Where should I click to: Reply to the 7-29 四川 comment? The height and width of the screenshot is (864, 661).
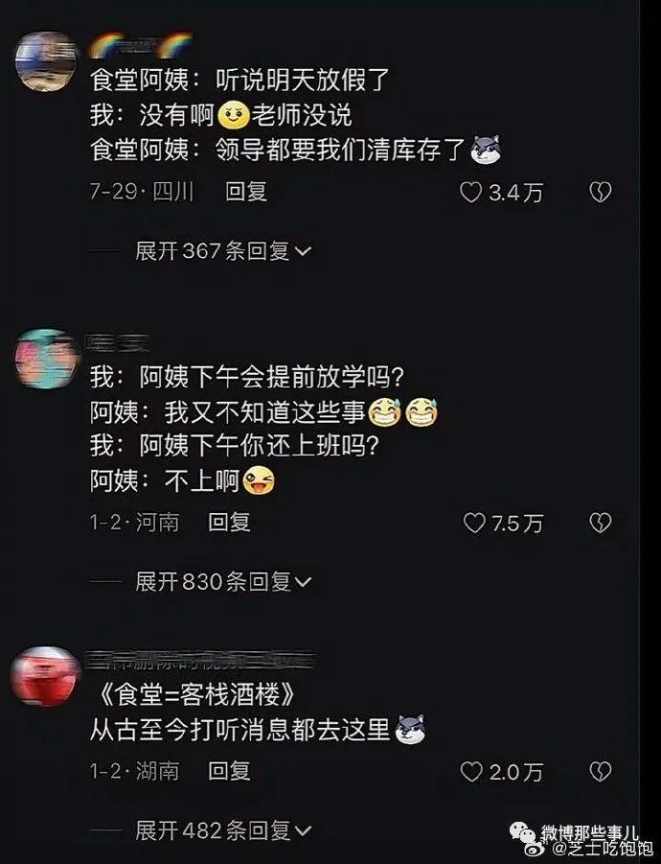pyautogui.click(x=246, y=192)
